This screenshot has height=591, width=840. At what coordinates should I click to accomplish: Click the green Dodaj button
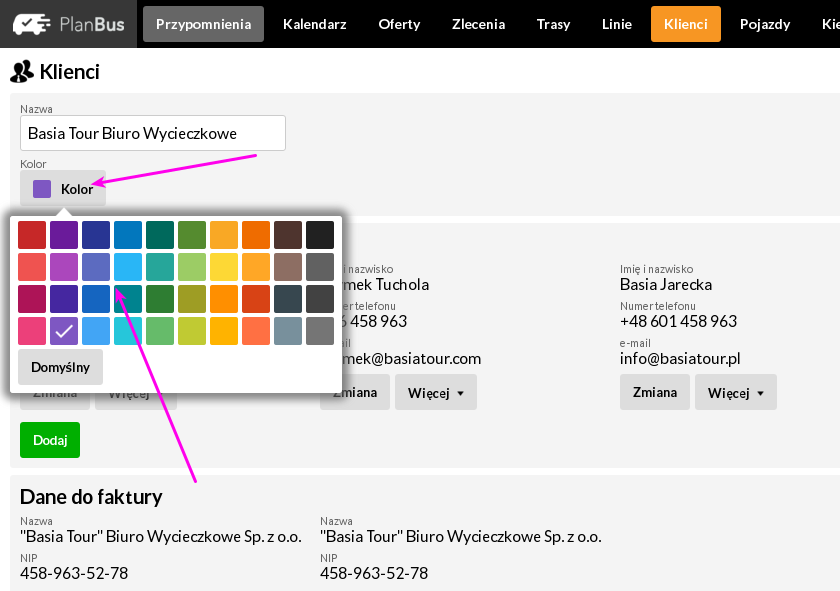[x=50, y=440]
